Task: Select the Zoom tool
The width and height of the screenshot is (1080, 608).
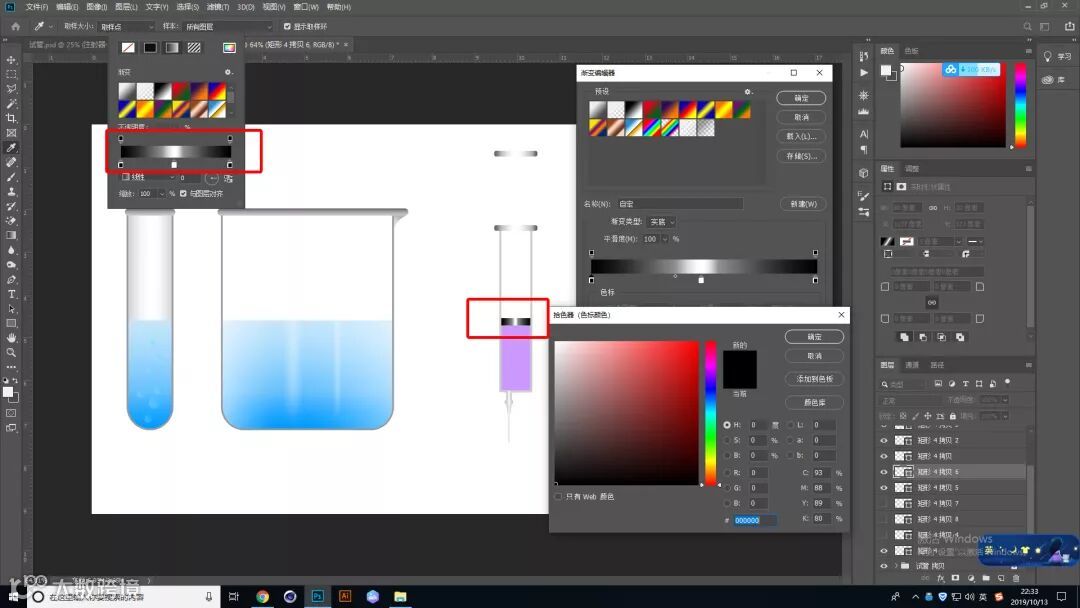Action: pyautogui.click(x=11, y=353)
